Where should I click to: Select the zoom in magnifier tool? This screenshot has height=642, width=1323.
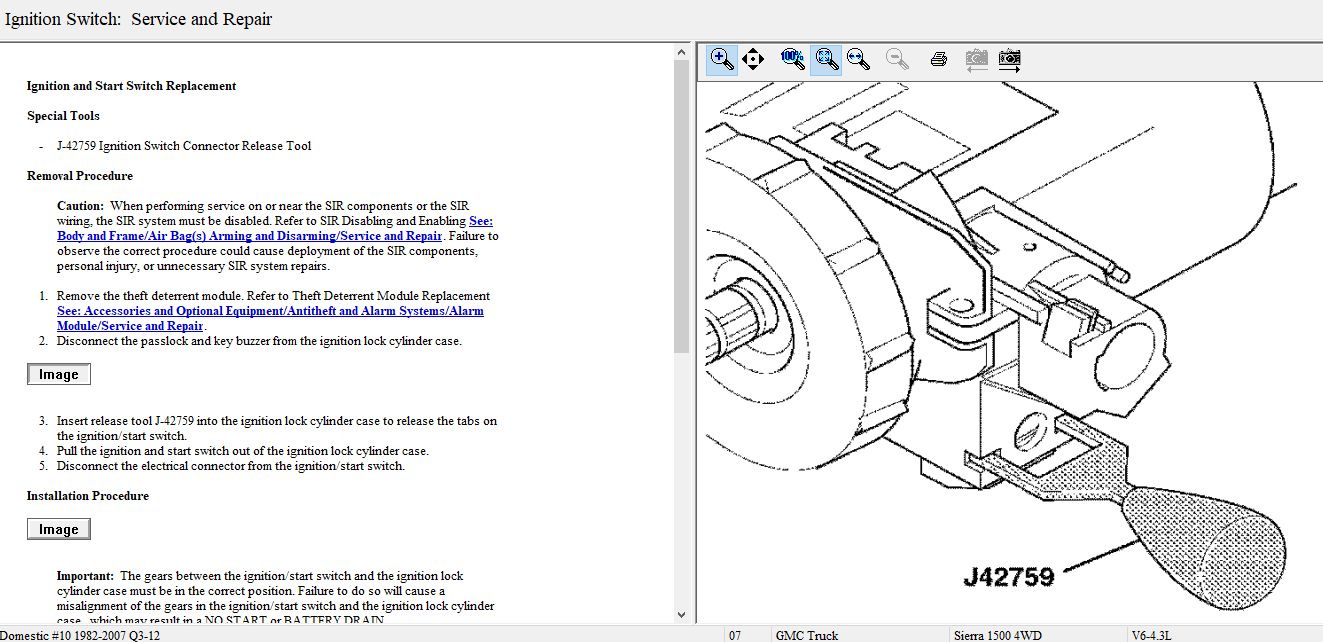pyautogui.click(x=722, y=59)
